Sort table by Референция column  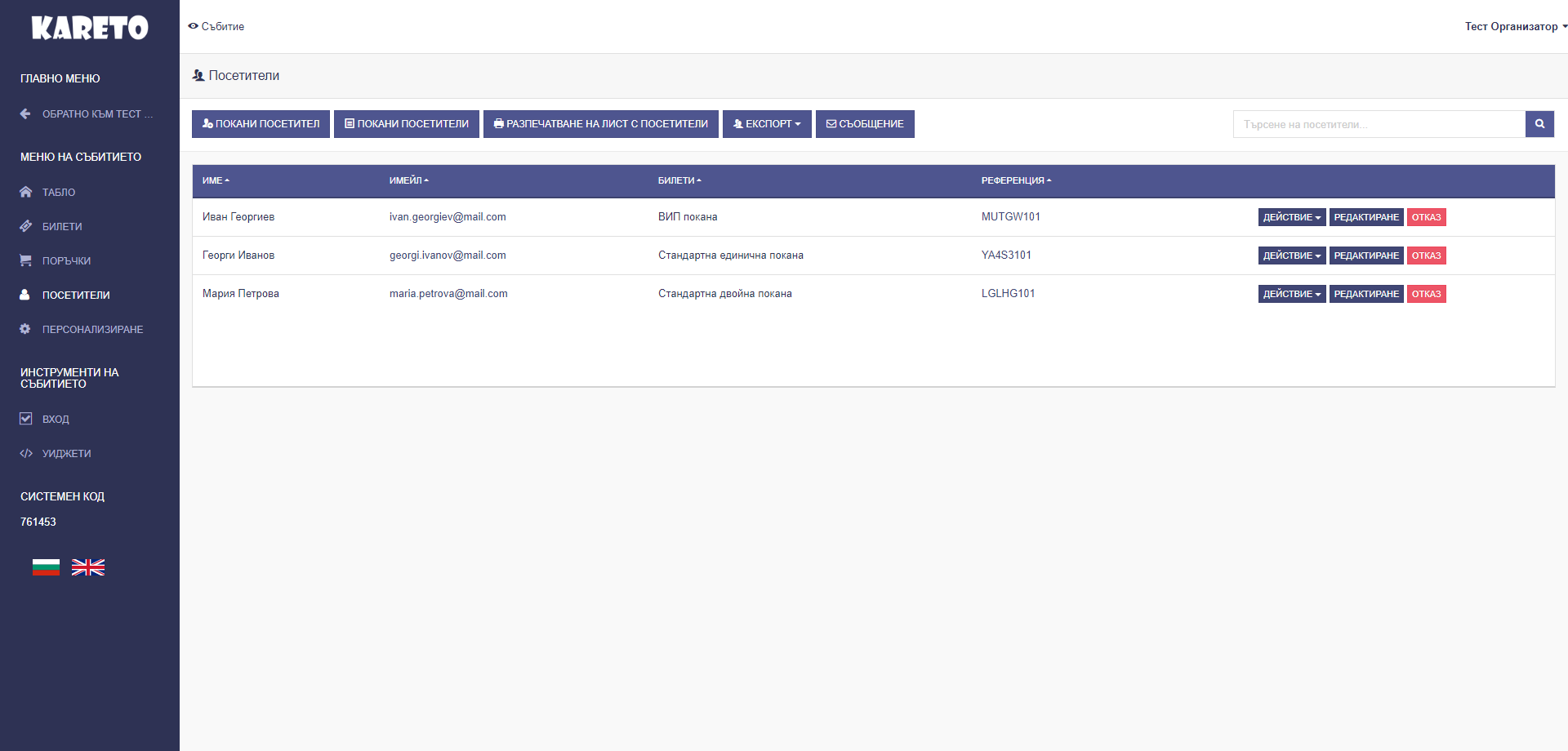[1016, 180]
